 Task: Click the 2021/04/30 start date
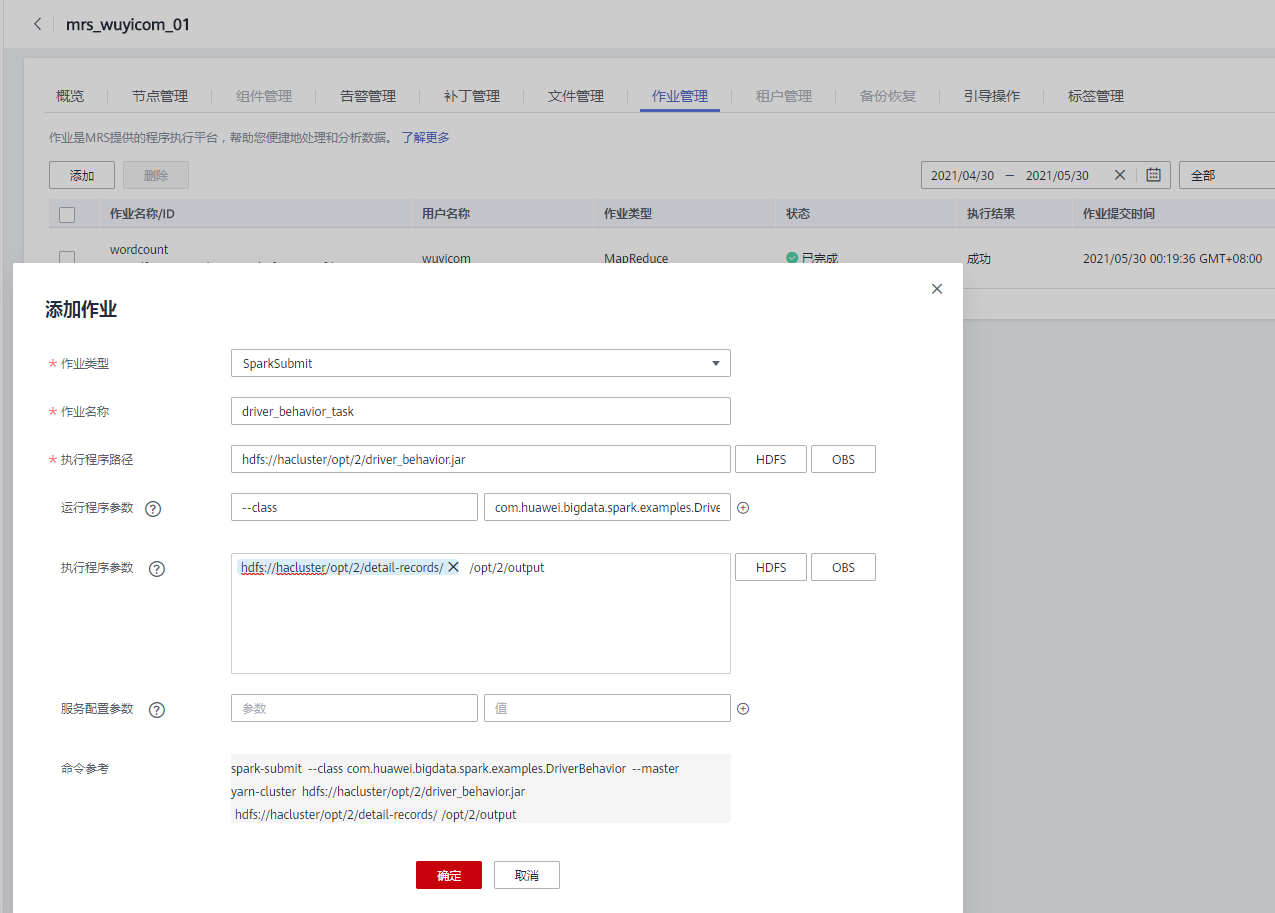962,175
